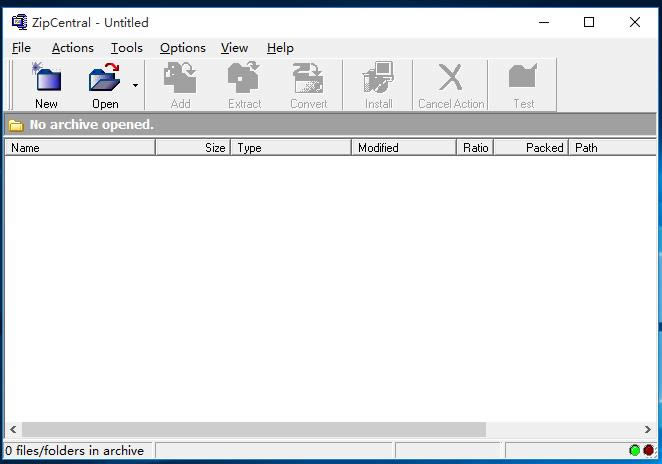This screenshot has height=464, width=662.
Task: Sort by the Modified column header
Action: pos(404,148)
